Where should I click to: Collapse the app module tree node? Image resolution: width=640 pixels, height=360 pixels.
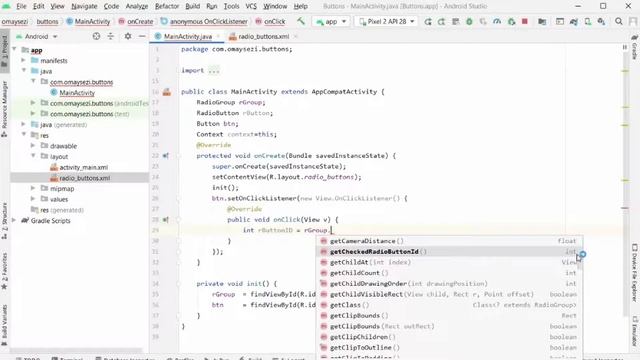click(15, 49)
